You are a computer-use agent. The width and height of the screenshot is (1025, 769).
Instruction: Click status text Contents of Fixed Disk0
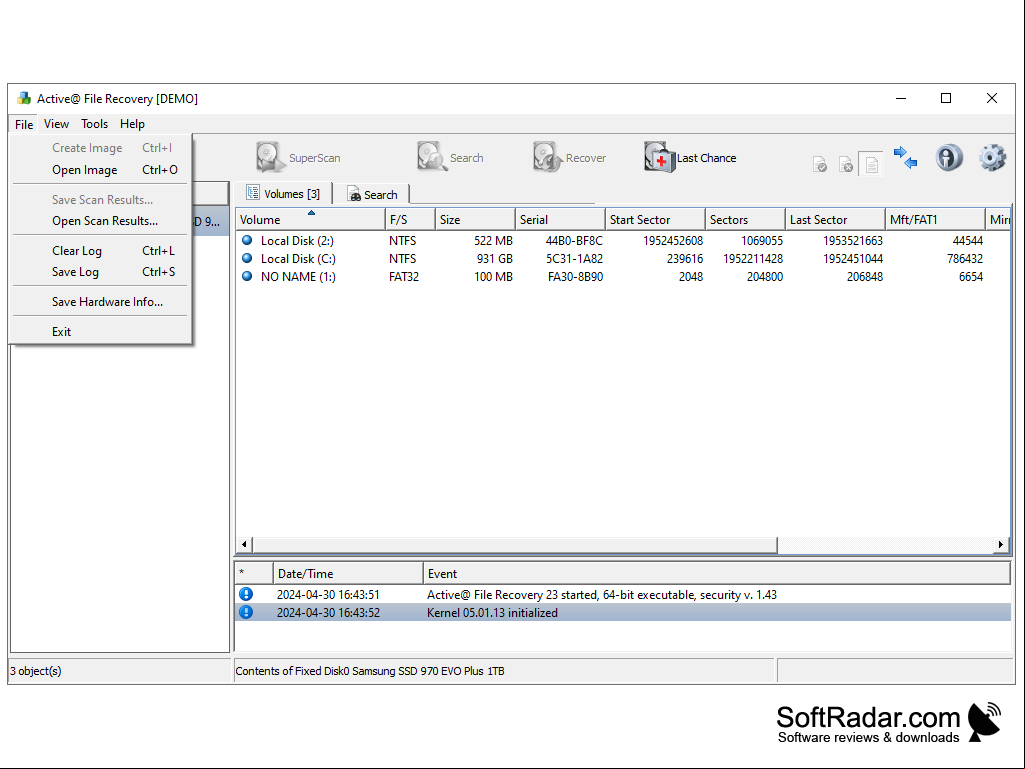370,670
